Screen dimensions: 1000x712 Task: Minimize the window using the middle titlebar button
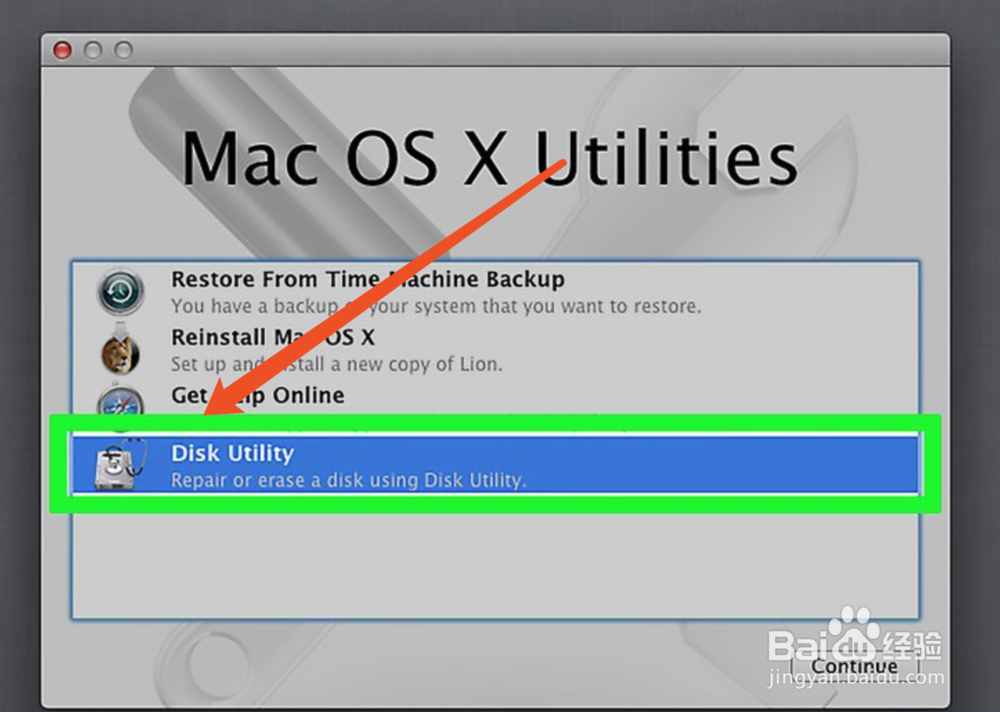point(93,50)
